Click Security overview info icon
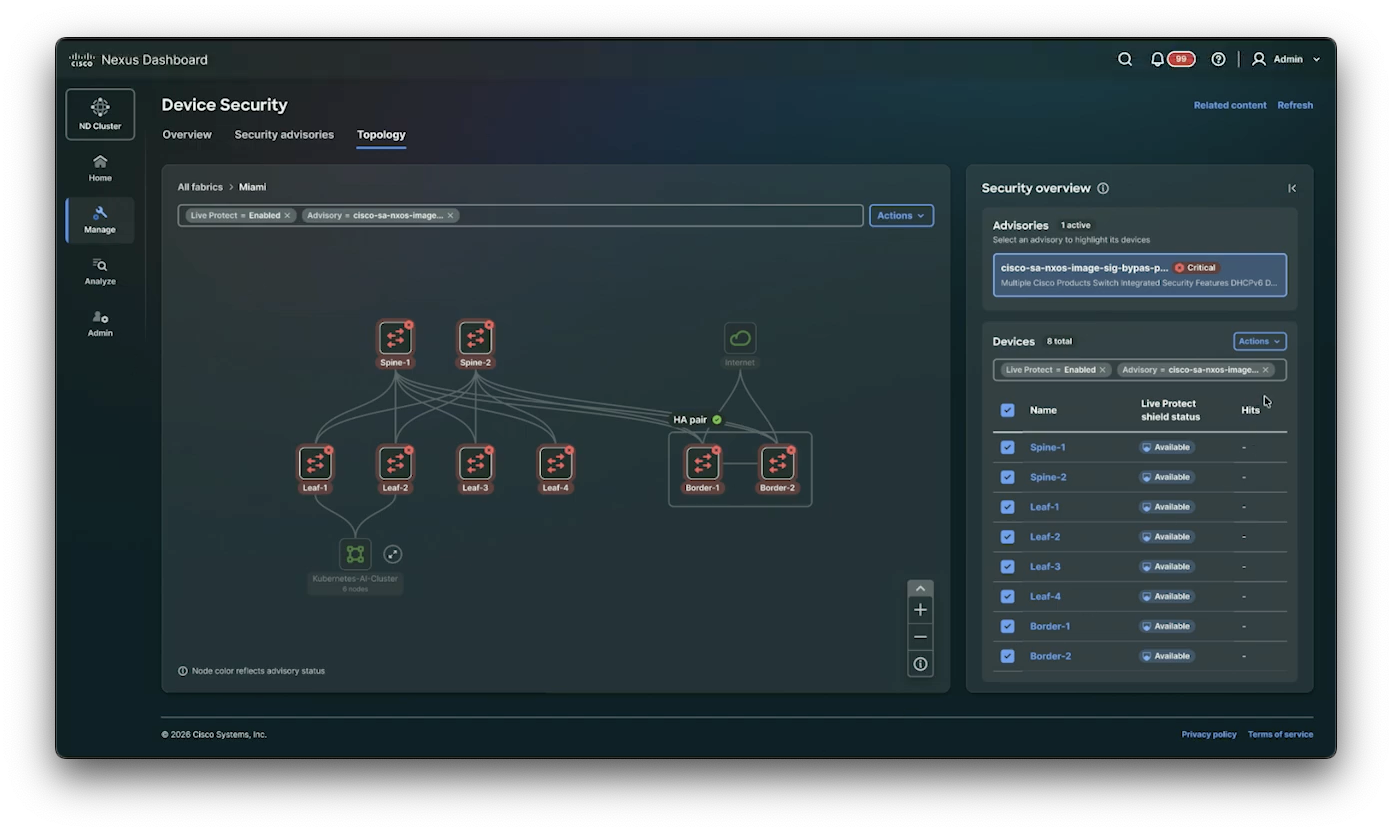Viewport: 1392px width, 832px height. click(x=1103, y=188)
